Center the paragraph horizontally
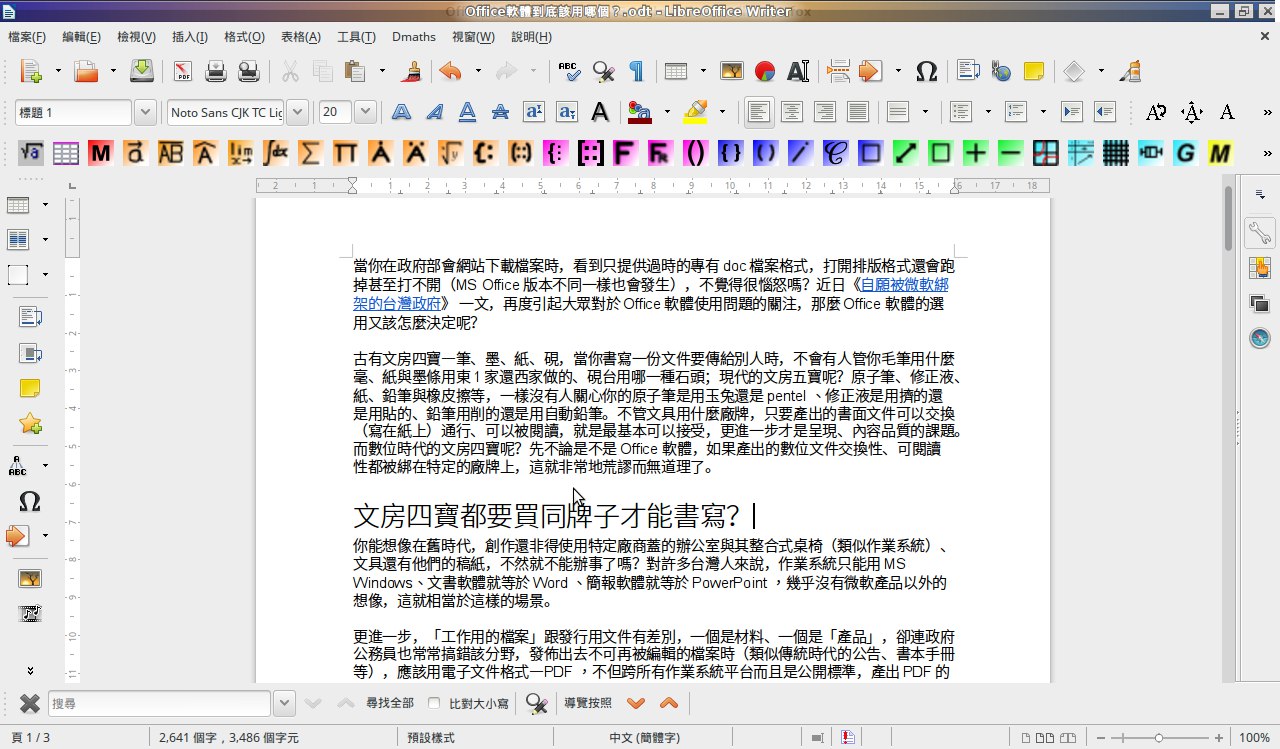 (792, 112)
